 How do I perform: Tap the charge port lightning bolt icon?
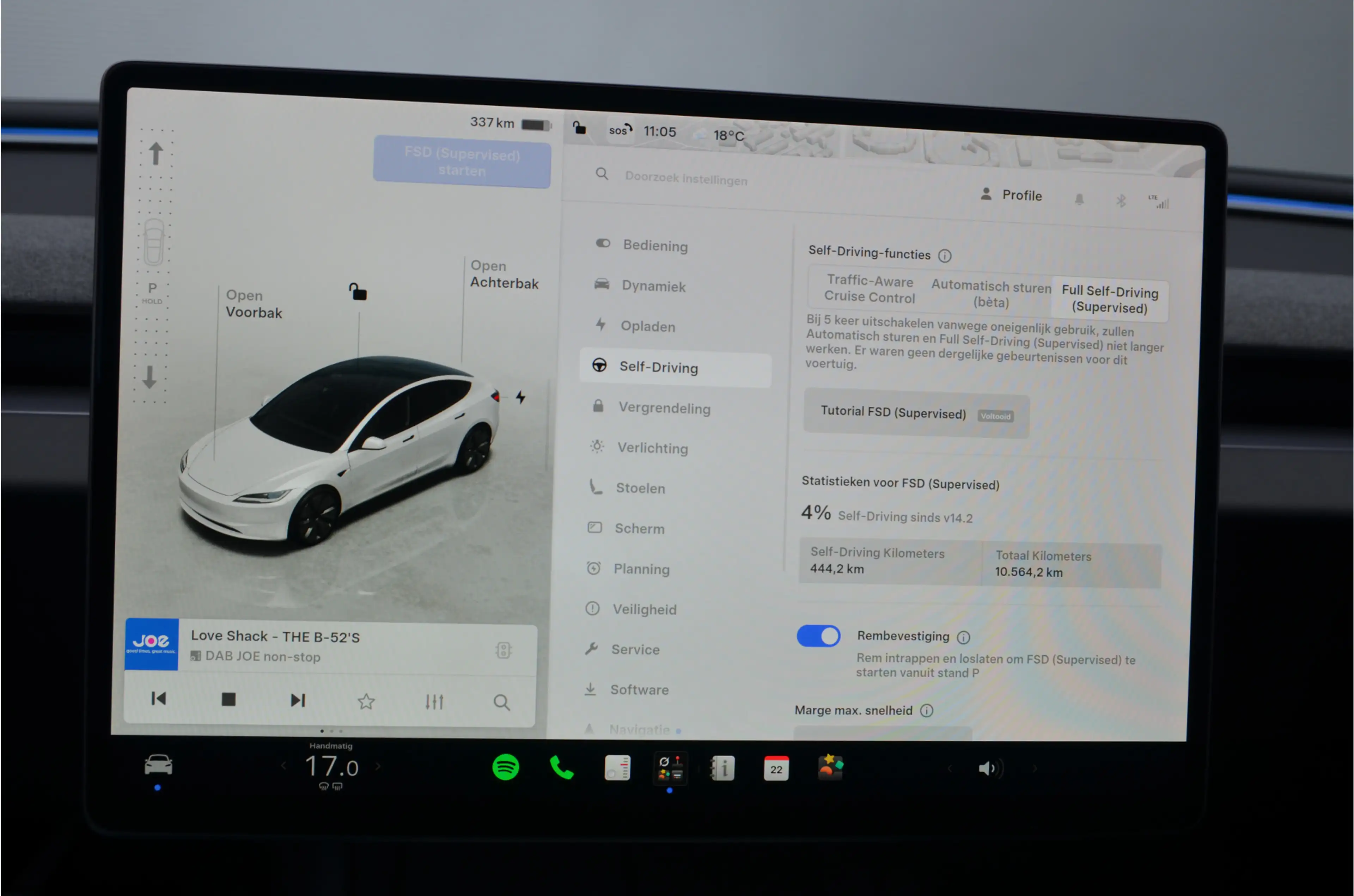(521, 397)
